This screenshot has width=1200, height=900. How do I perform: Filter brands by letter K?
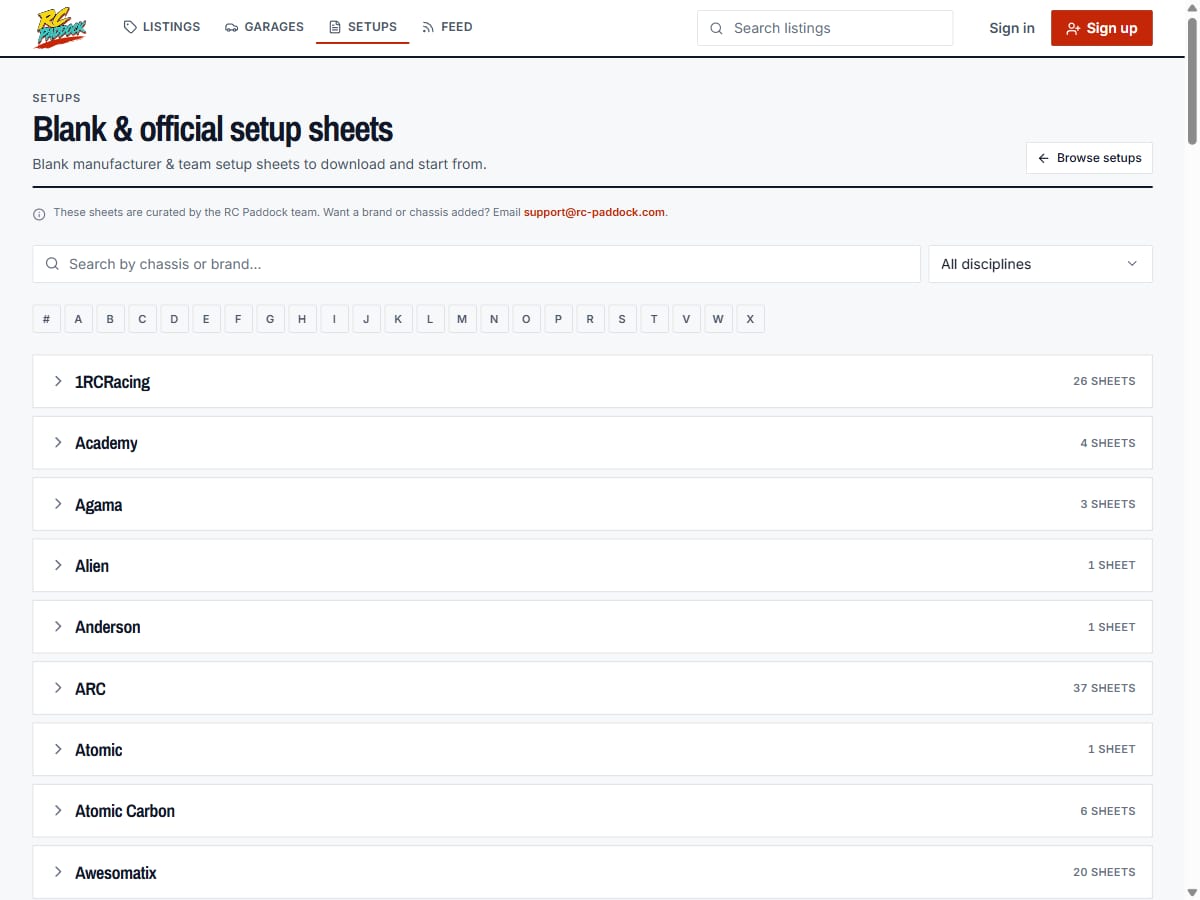[398, 319]
